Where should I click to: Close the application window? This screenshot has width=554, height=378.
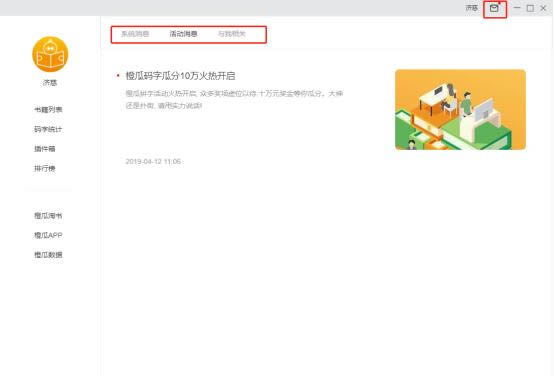click(543, 8)
